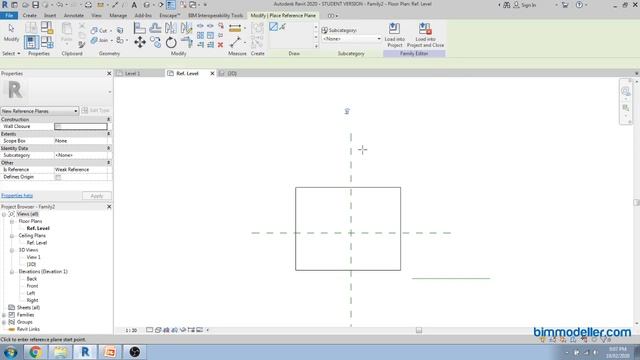This screenshot has height=360, width=640.
Task: Collapse the Elevations (Elevation 1) node
Action: tap(12, 272)
